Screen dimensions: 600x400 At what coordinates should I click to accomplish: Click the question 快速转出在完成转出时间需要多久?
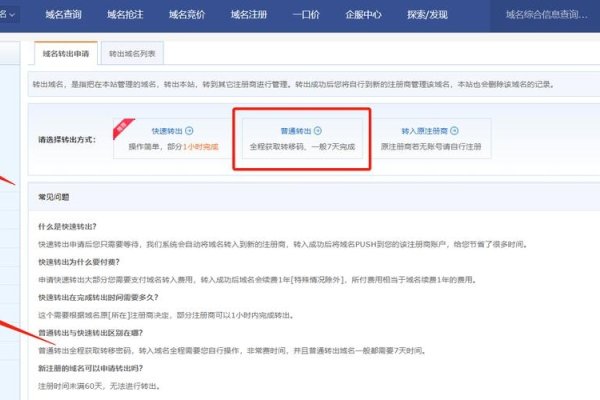pos(98,297)
